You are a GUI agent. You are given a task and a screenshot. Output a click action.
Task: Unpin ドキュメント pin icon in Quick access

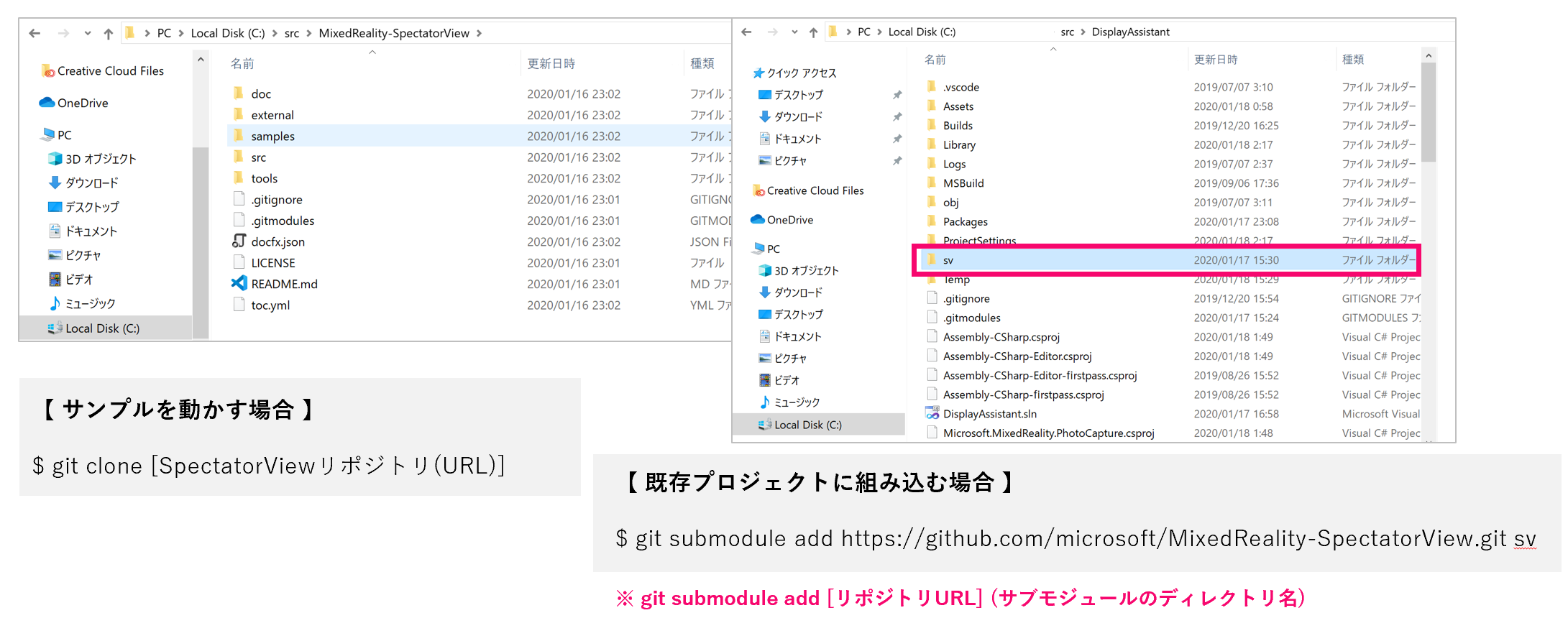[897, 139]
